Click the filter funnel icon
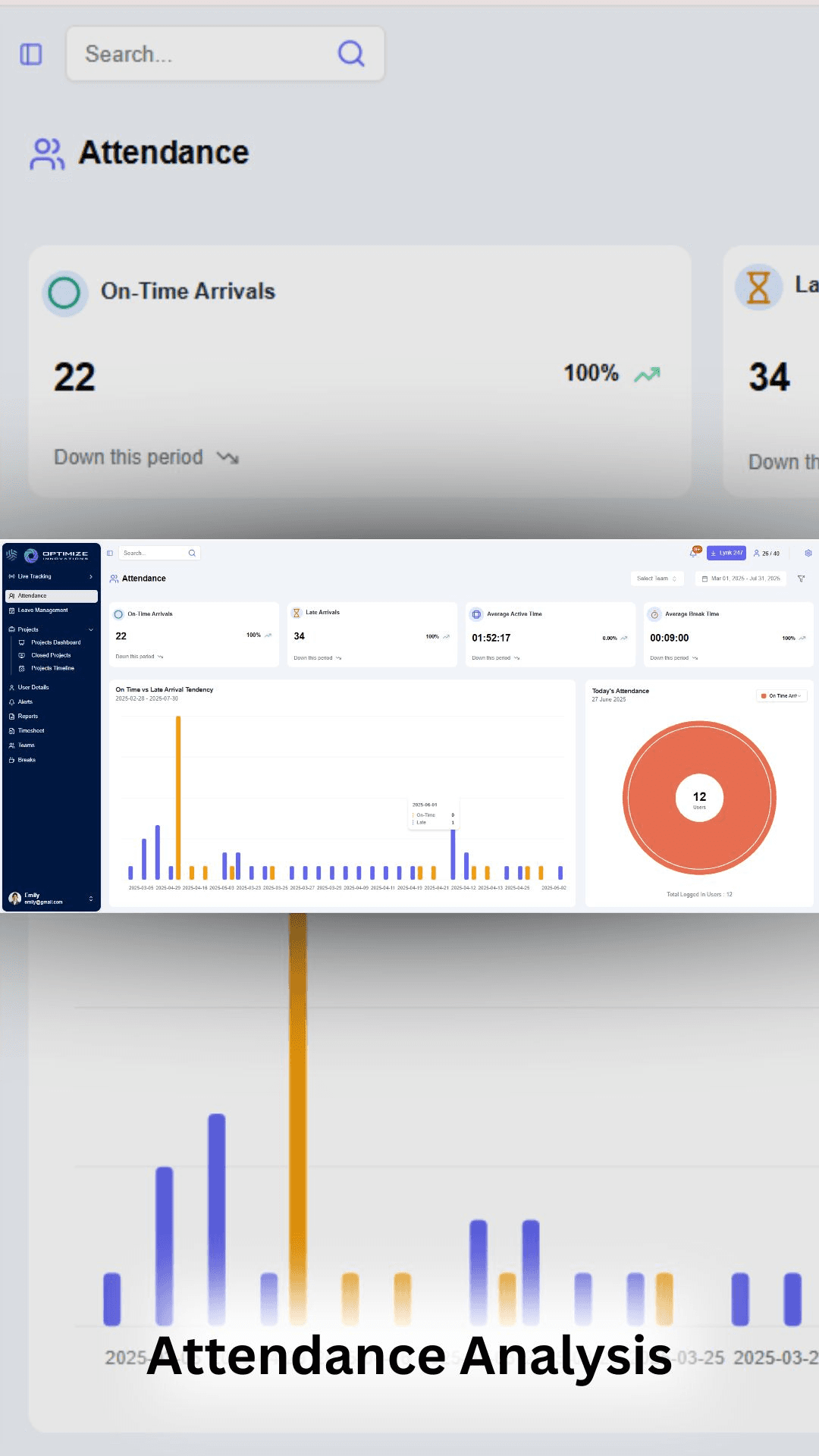 [x=801, y=579]
